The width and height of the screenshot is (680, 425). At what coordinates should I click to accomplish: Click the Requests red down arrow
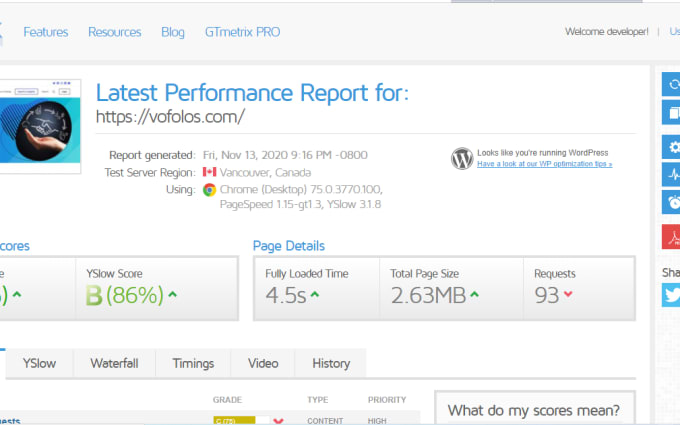pos(568,294)
